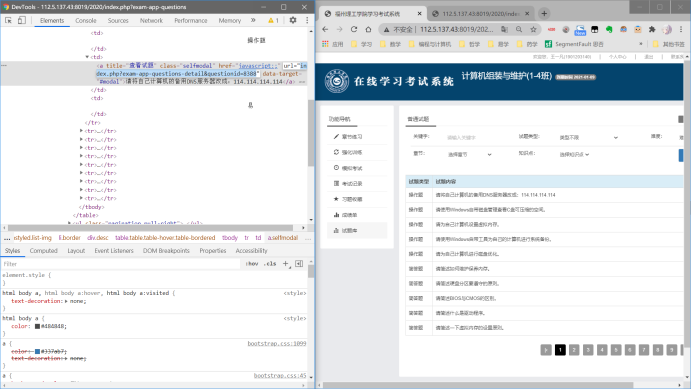Expand the text-decoration none shorthand in html body a rule
Viewport: 692px width, 389px height.
click(66, 301)
